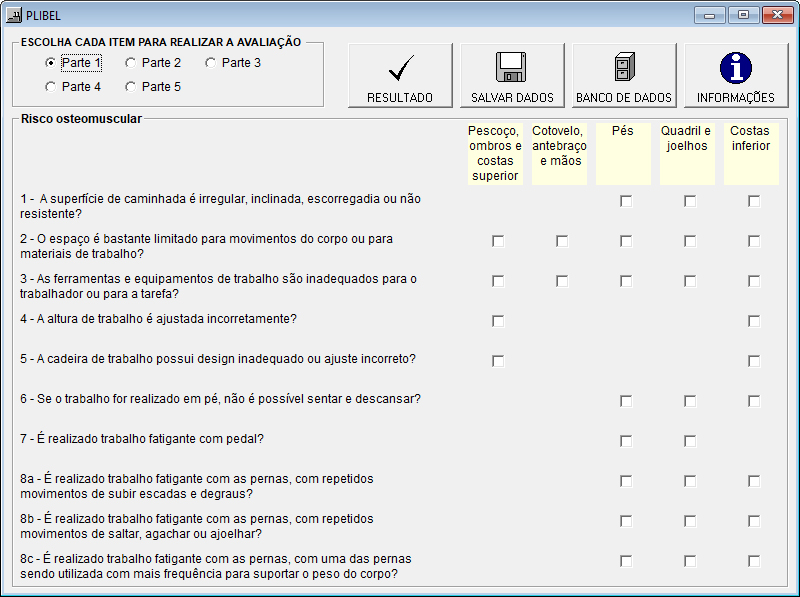Click the 'Risco osteomuscular' group label
Image resolution: width=800 pixels, height=597 pixels.
pos(81,119)
